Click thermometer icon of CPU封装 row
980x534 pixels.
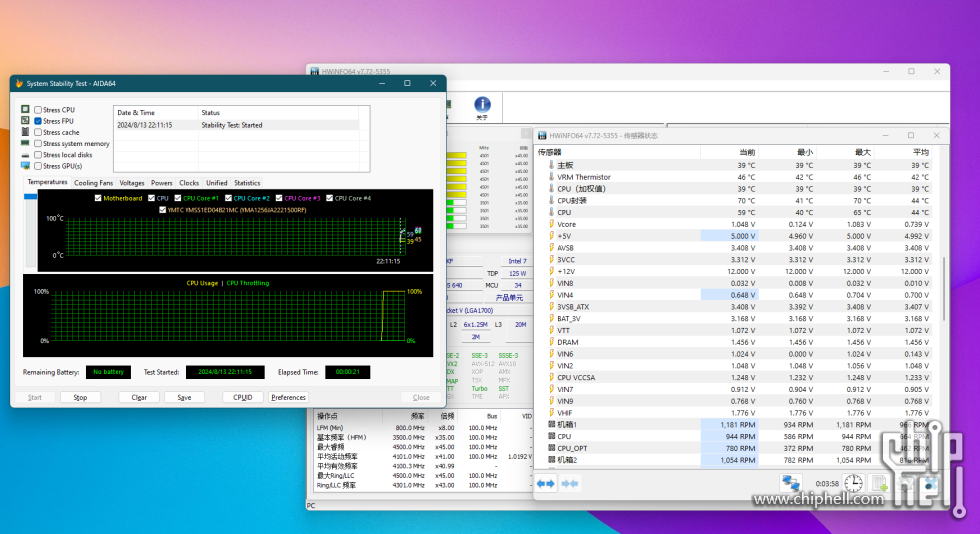(551, 201)
